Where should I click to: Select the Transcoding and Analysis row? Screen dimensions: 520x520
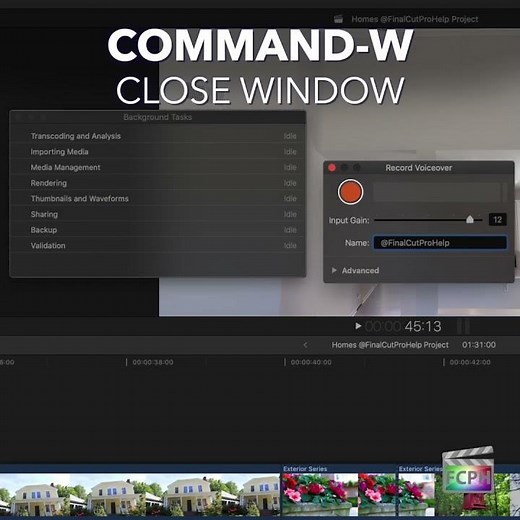(158, 136)
